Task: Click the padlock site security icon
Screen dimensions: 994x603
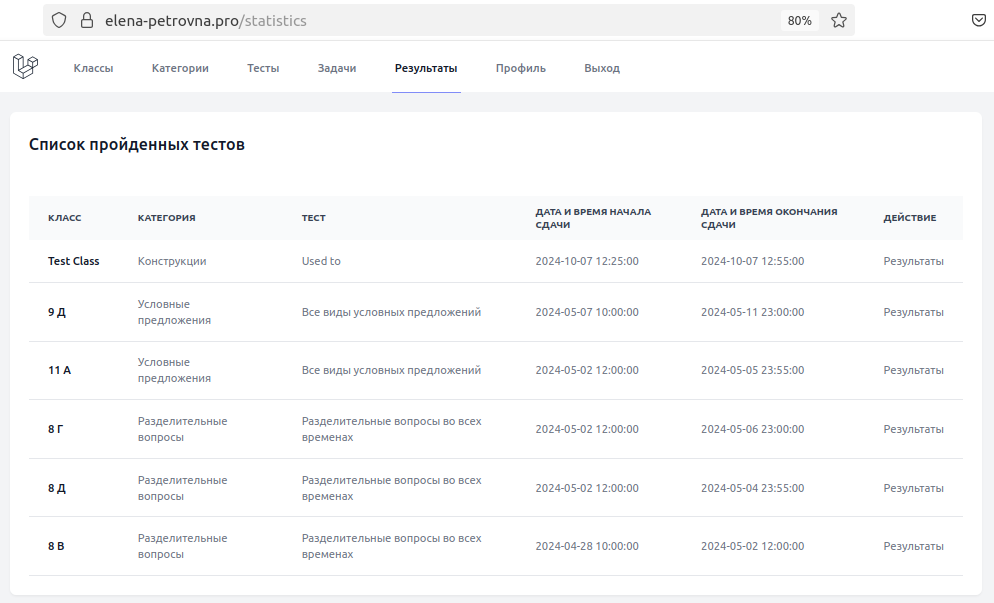Action: pos(87,20)
